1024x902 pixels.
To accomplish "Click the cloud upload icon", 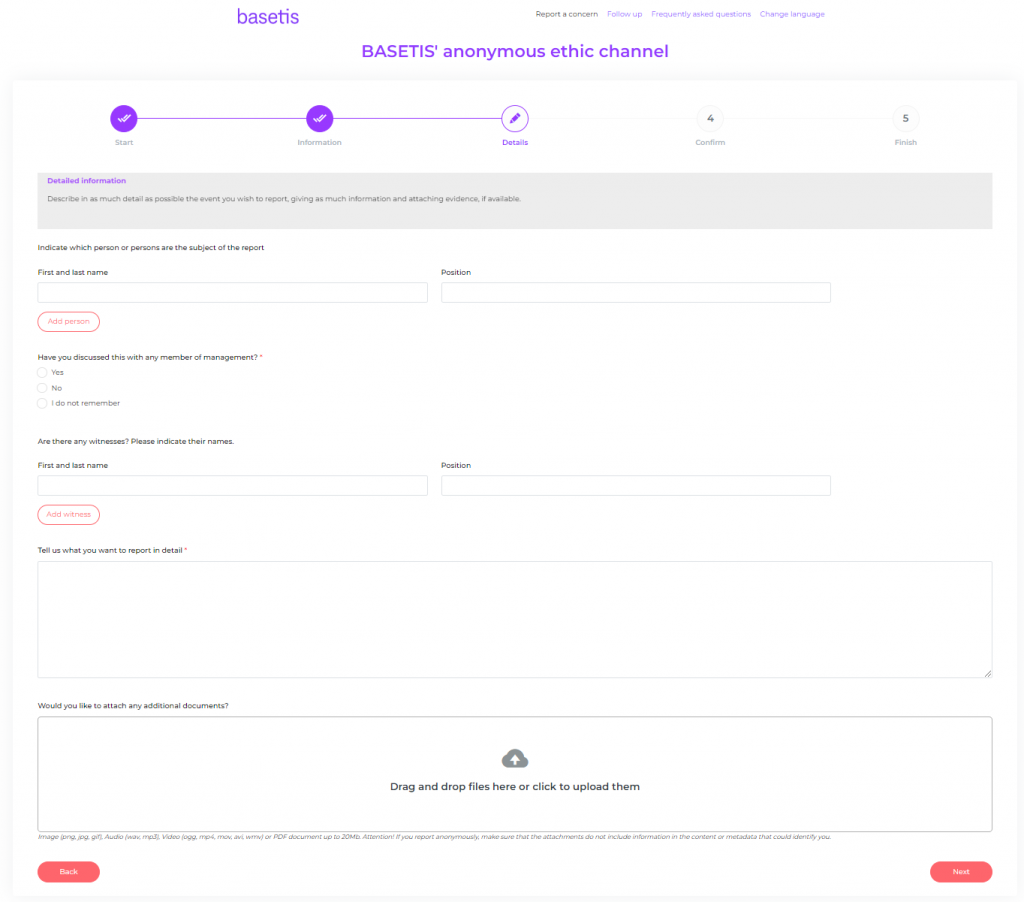I will point(515,758).
